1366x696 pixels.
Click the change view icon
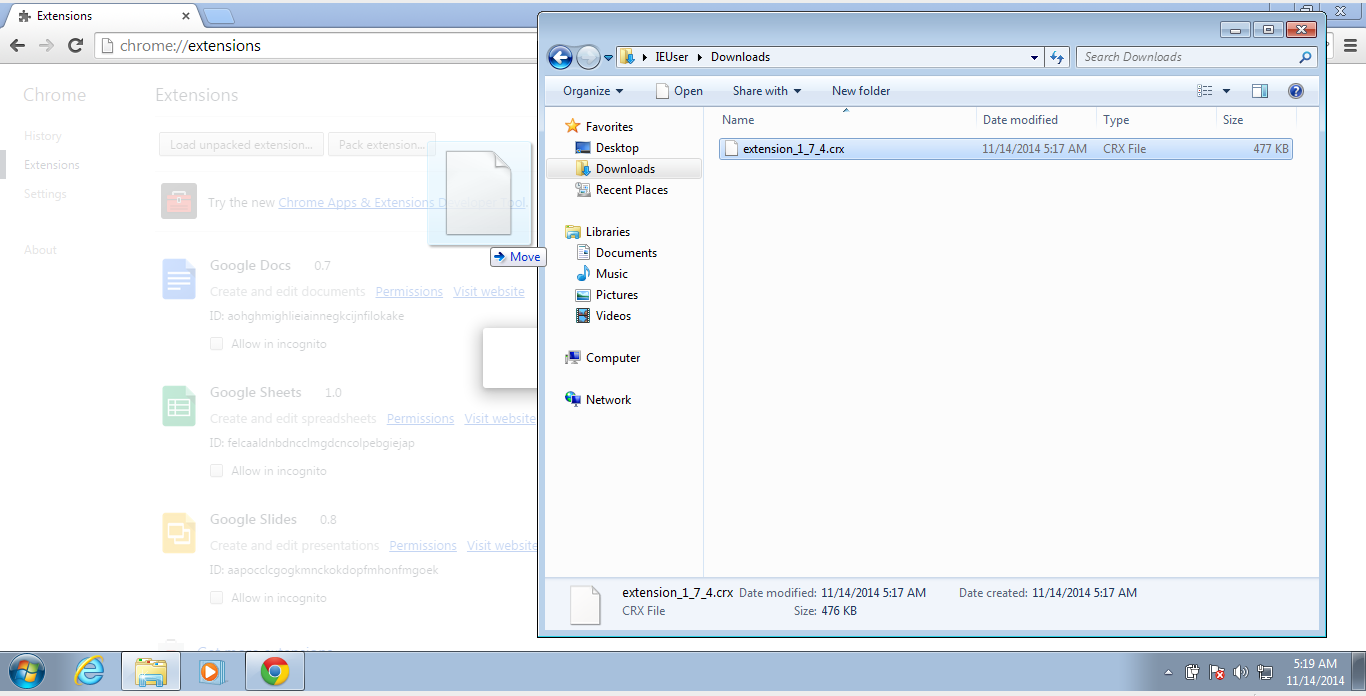[1205, 91]
